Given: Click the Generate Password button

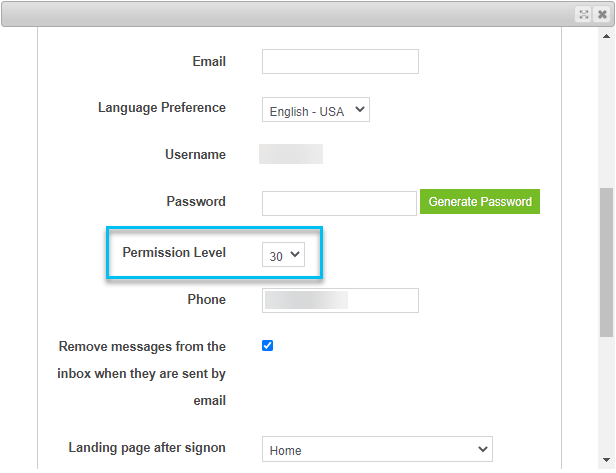Looking at the screenshot, I should pyautogui.click(x=480, y=202).
